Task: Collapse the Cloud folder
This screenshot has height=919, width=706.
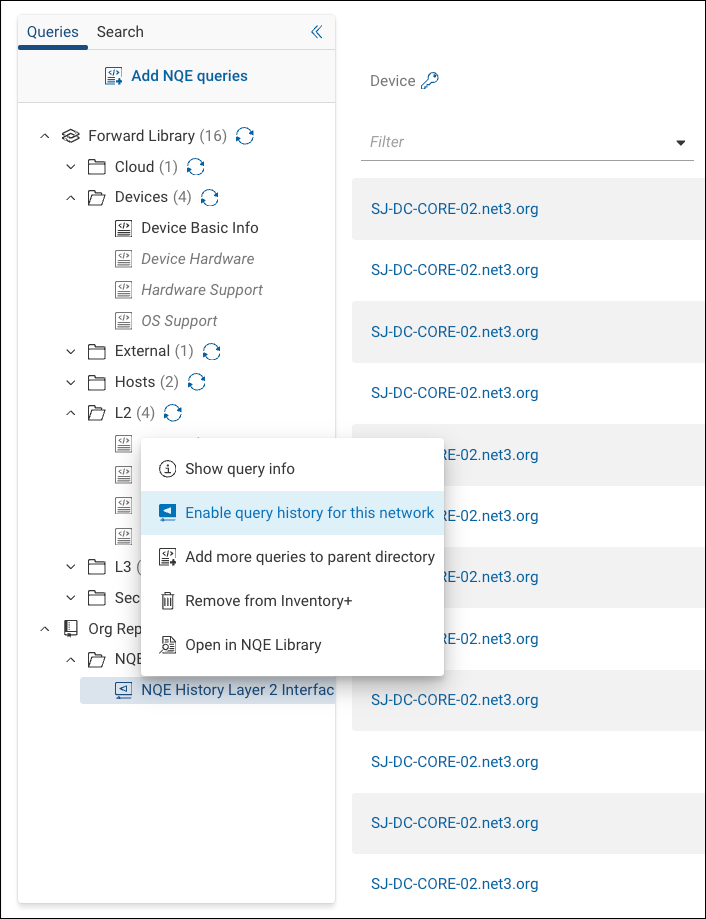Action: (70, 166)
